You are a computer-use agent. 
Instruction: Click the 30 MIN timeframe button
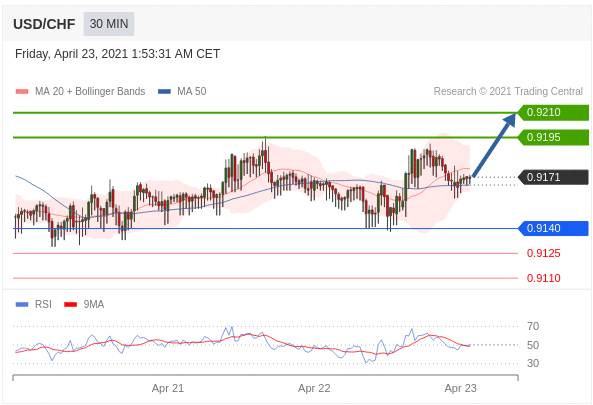[109, 24]
